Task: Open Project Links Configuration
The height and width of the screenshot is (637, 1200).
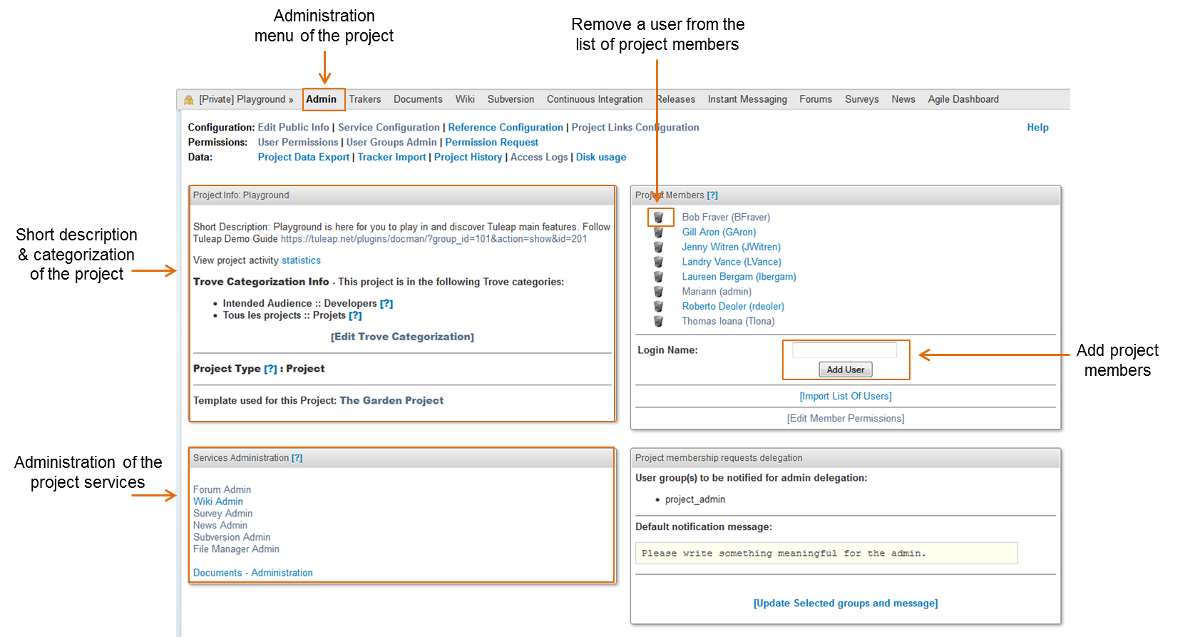Action: point(635,128)
